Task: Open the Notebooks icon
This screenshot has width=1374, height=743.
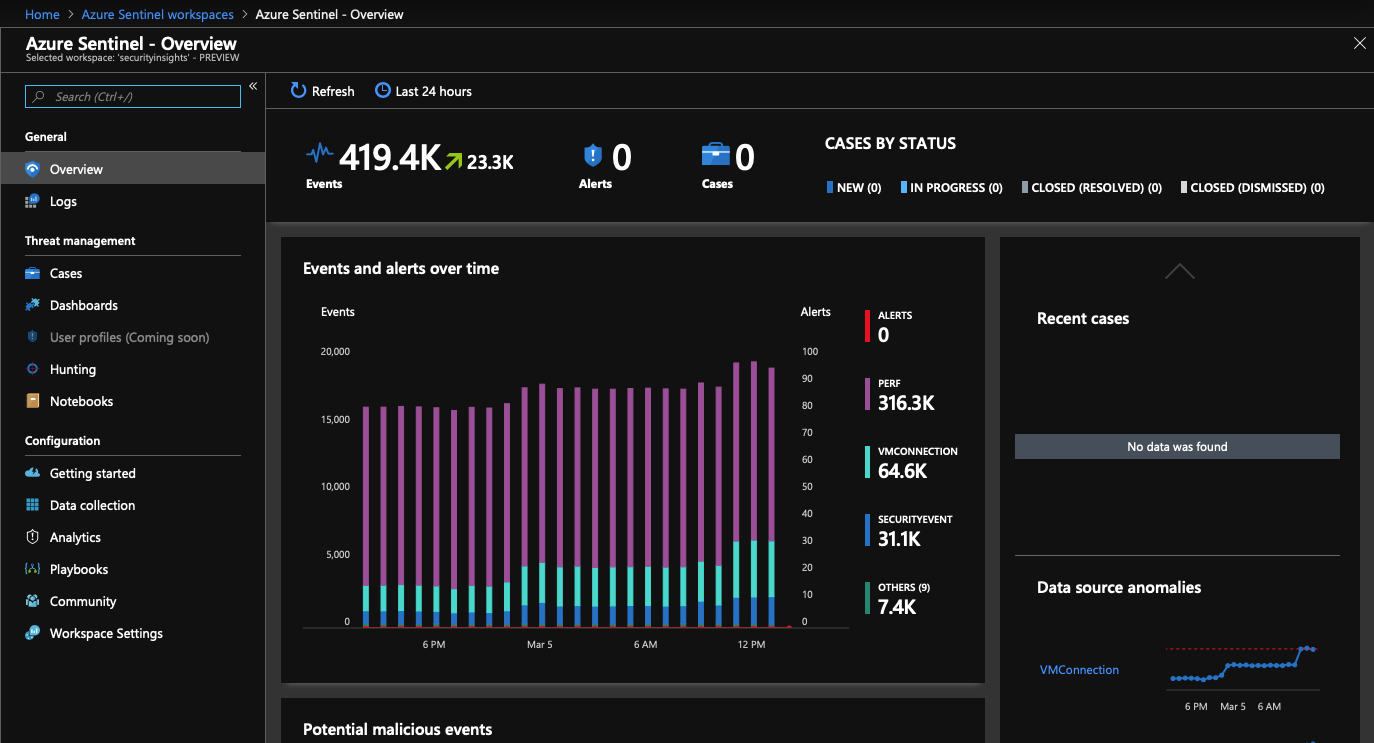Action: 32,401
